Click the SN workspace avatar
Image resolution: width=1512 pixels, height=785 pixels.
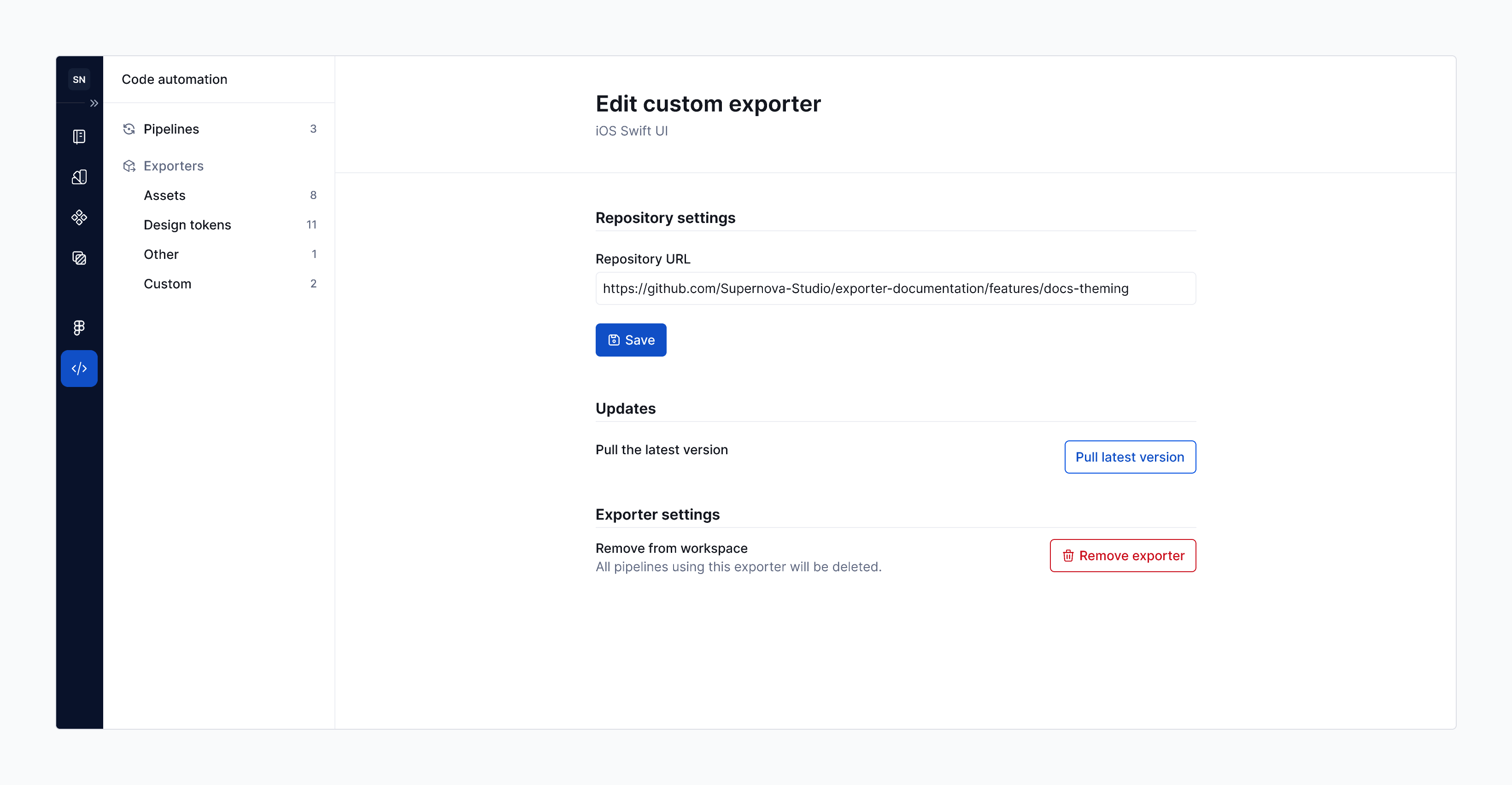pos(79,79)
